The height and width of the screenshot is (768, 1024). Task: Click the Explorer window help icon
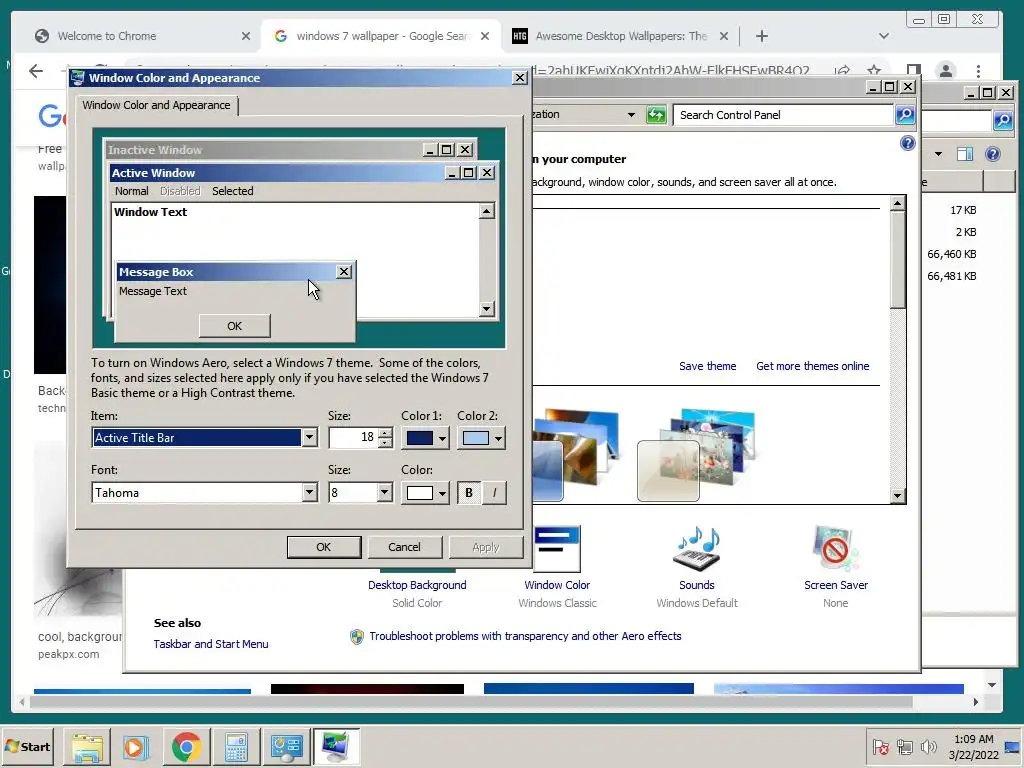tap(993, 154)
